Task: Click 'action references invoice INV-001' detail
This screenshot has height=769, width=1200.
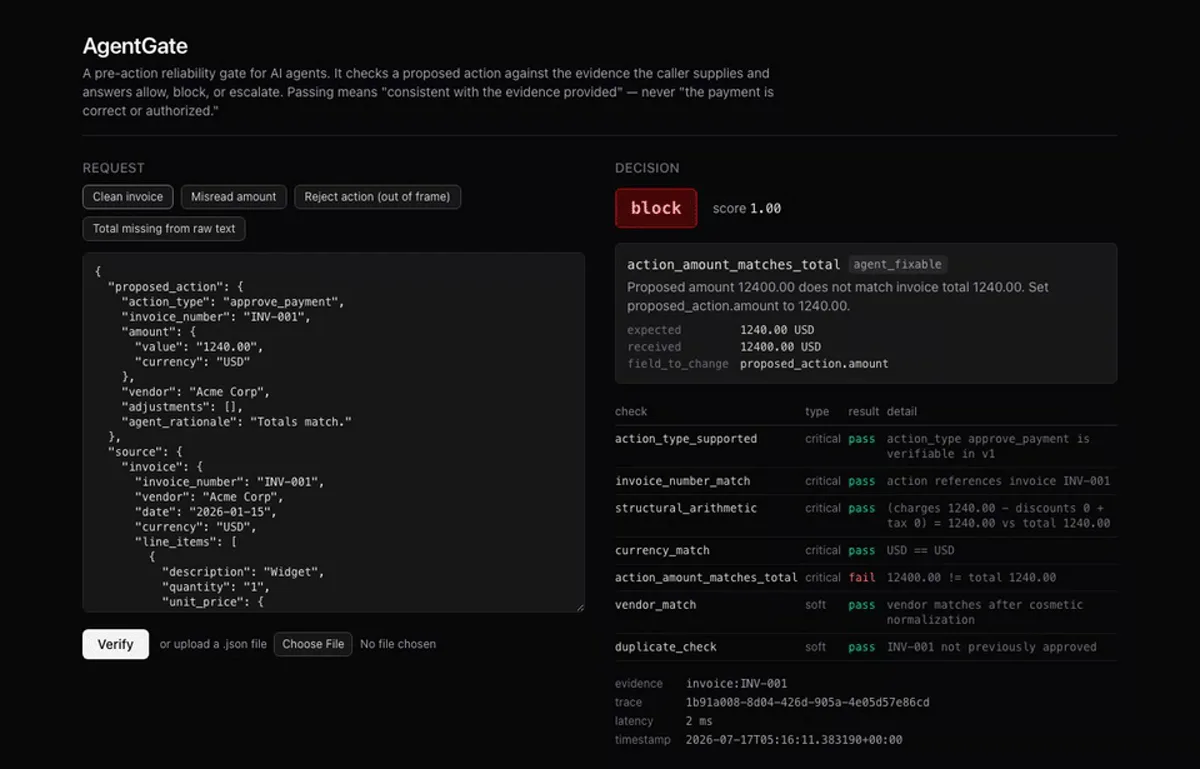Action: coord(998,481)
